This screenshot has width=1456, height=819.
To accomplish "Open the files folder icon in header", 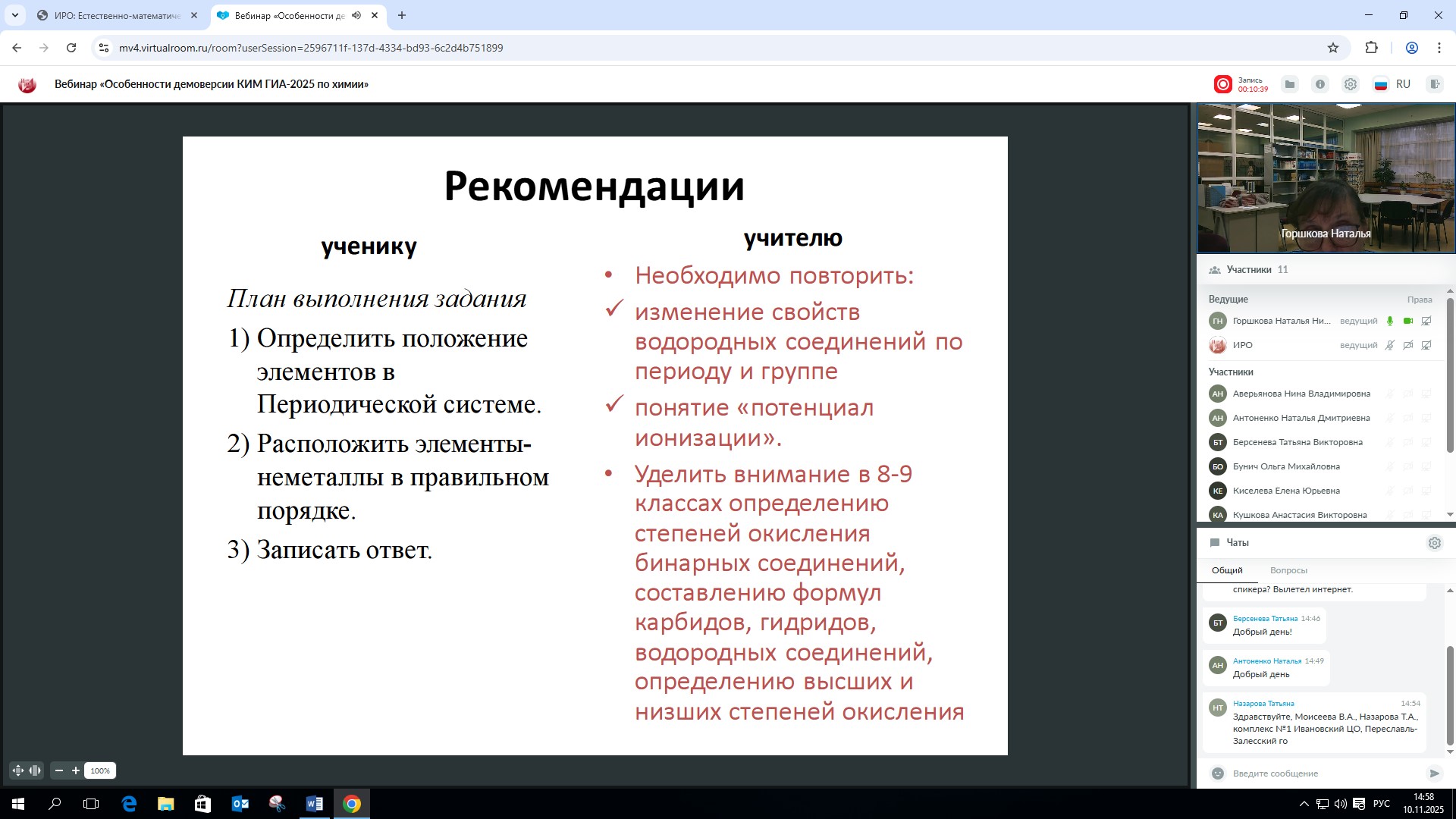I will coord(1289,84).
